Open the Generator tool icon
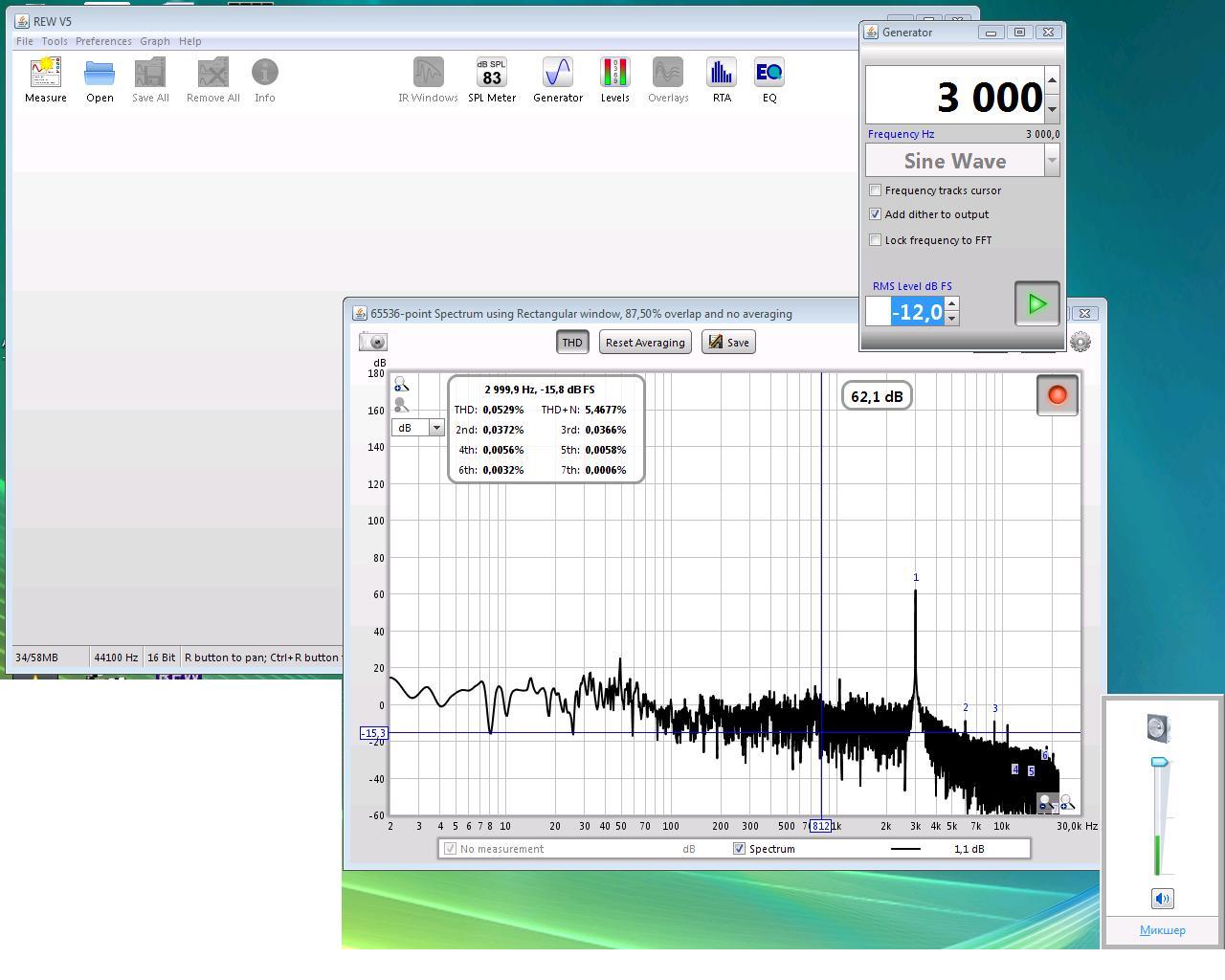The image size is (1225, 980). click(x=558, y=80)
